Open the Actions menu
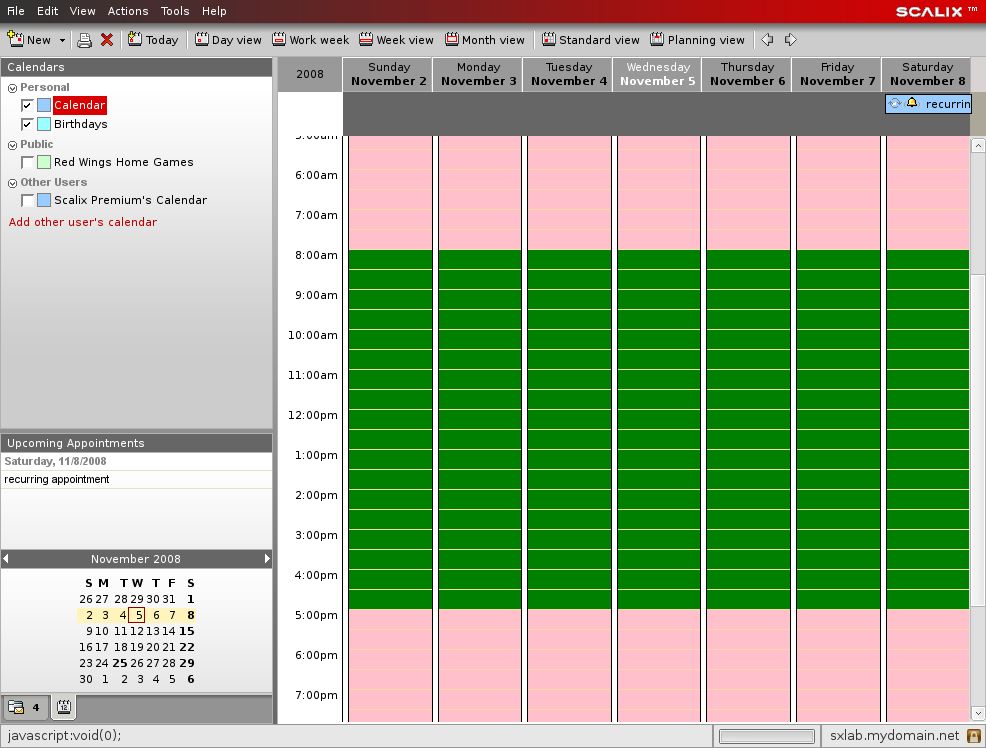Screen dimensions: 986x748 click(127, 11)
